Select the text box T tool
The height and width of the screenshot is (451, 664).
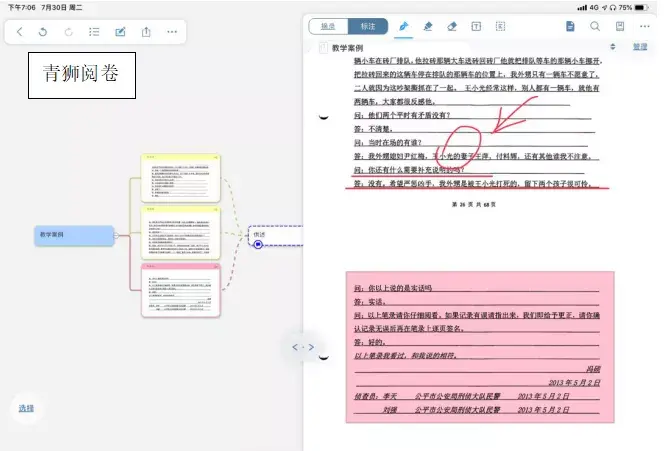[x=476, y=27]
